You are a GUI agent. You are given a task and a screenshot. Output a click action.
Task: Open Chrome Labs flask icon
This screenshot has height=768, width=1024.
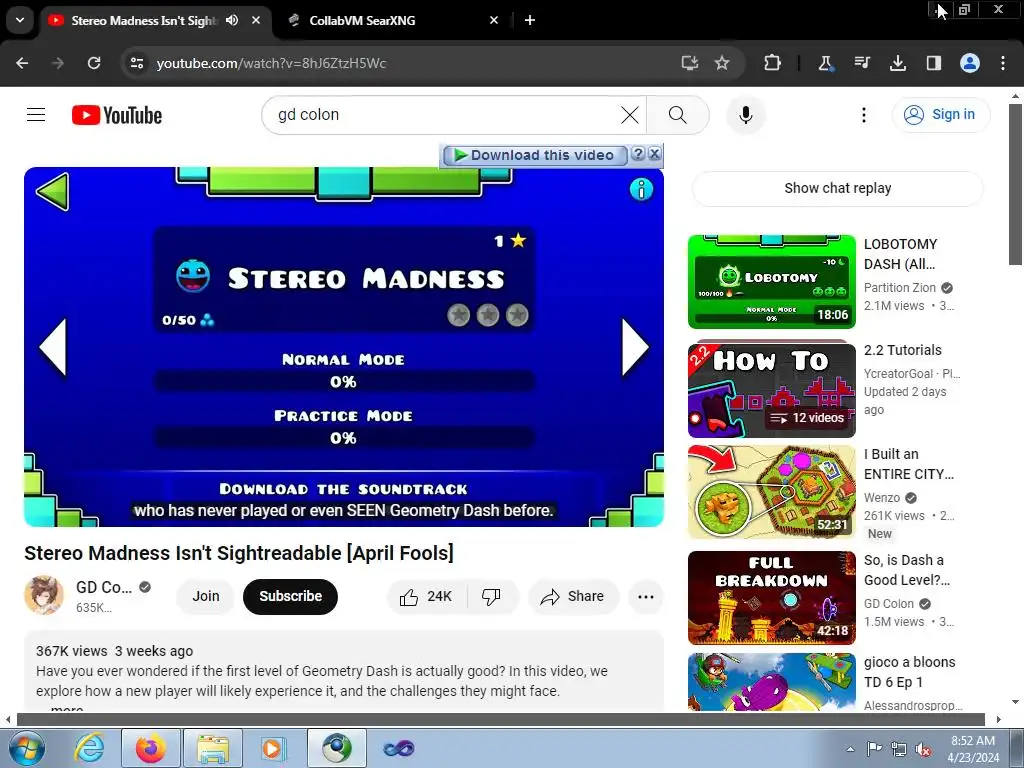pyautogui.click(x=825, y=63)
